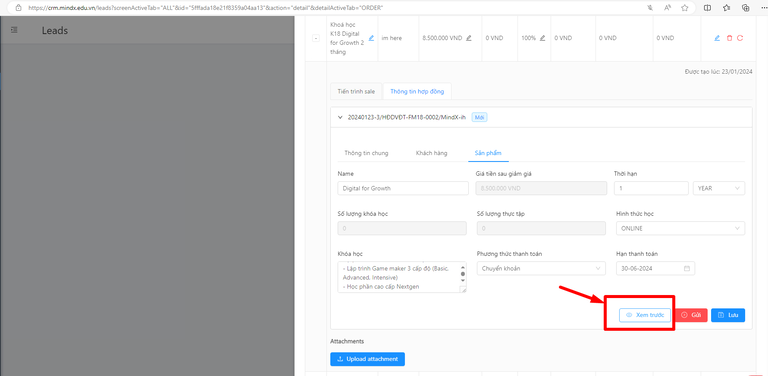Open the Favorites list icon in toolbar
This screenshot has height=376, width=768.
(x=726, y=8)
